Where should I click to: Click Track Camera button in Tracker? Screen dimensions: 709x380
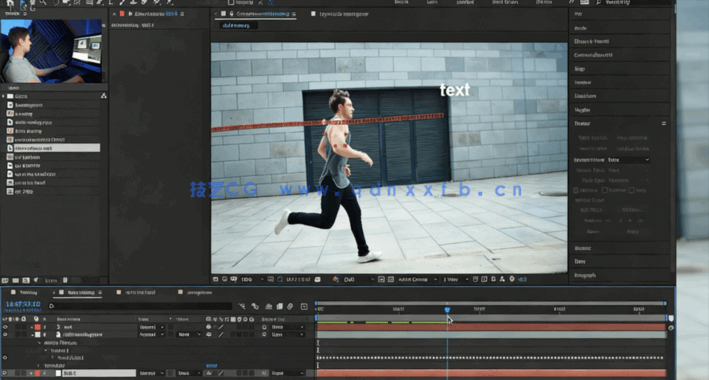pyautogui.click(x=593, y=138)
